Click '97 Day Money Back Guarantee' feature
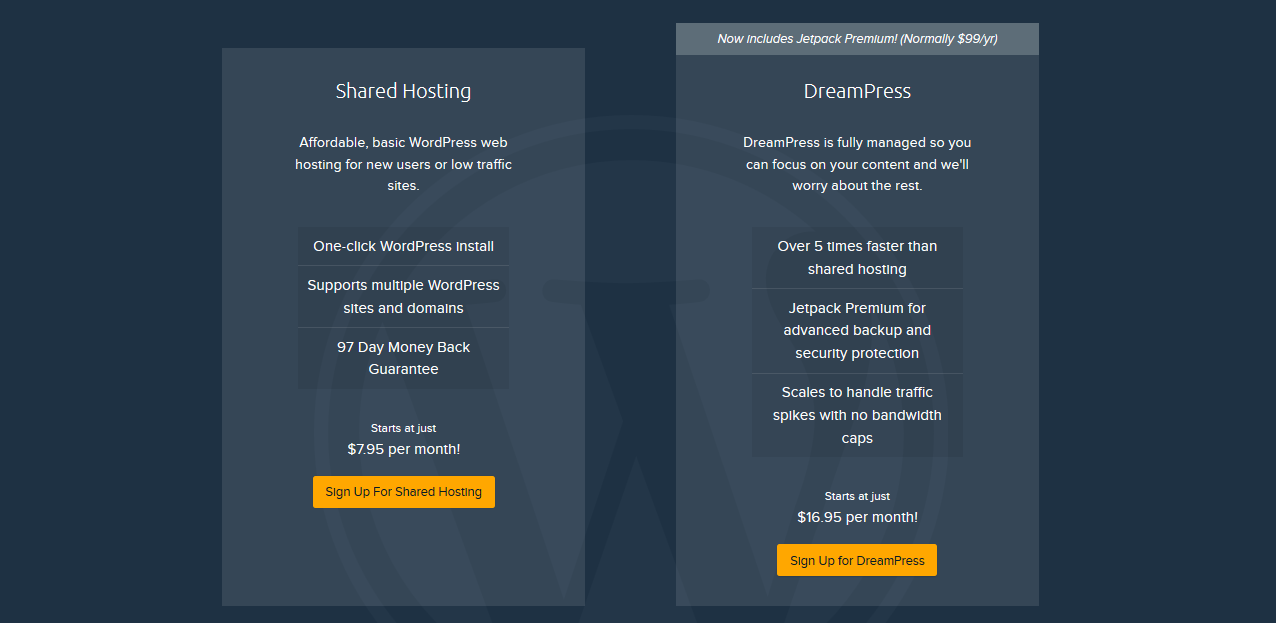The height and width of the screenshot is (623, 1276). pos(403,358)
